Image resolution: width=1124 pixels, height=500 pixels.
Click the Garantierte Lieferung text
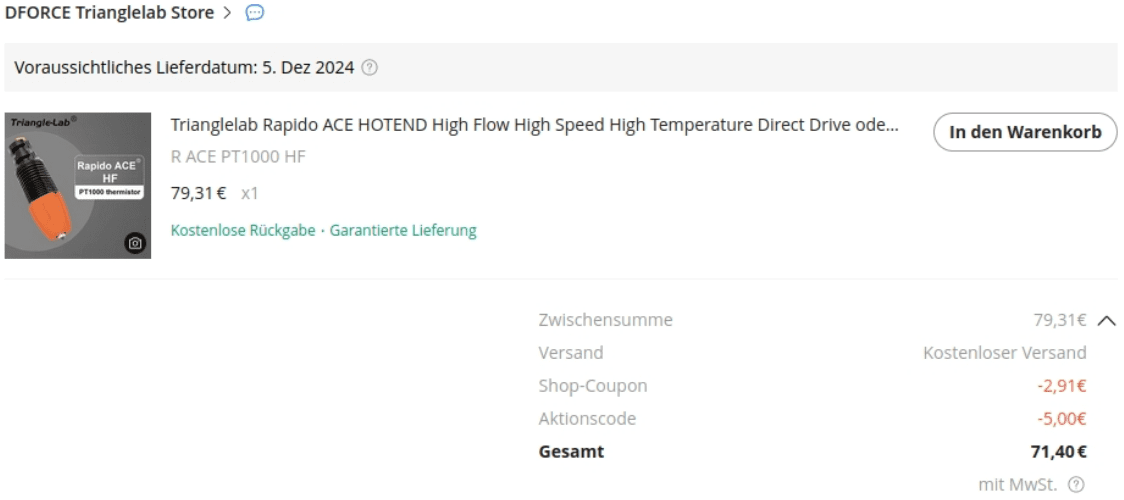[x=403, y=231]
